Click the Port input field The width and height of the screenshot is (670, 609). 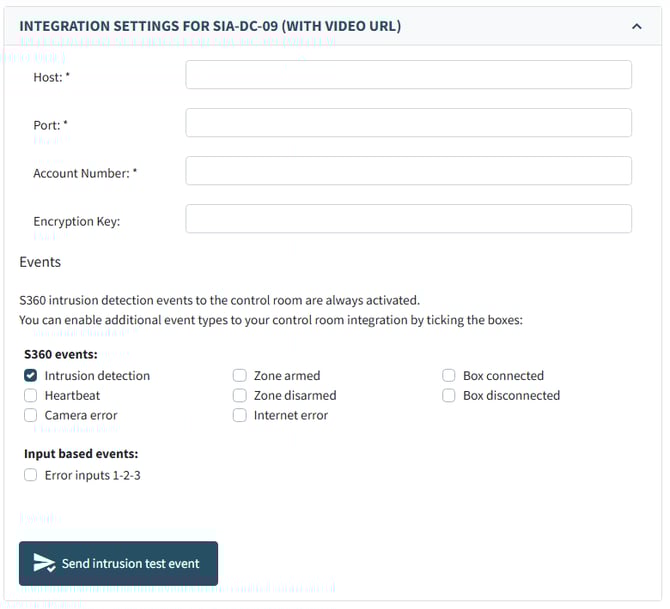coord(408,123)
